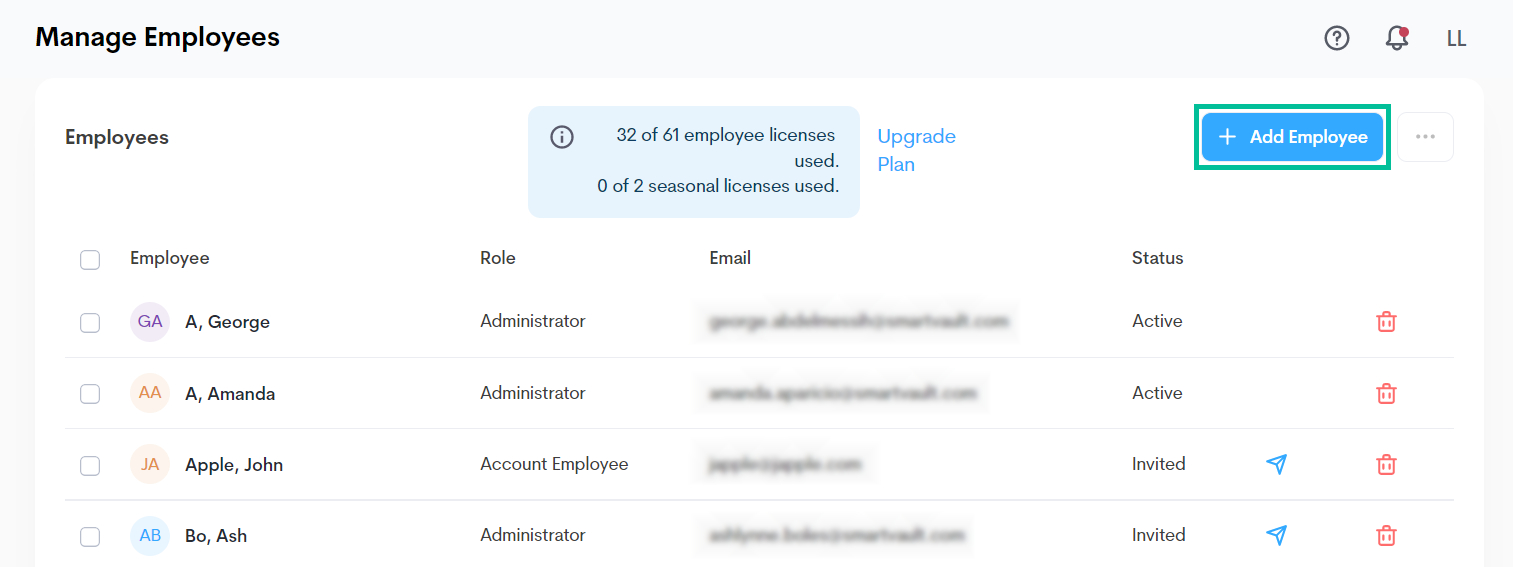The width and height of the screenshot is (1513, 567).
Task: Click the Status column header
Action: (1158, 258)
